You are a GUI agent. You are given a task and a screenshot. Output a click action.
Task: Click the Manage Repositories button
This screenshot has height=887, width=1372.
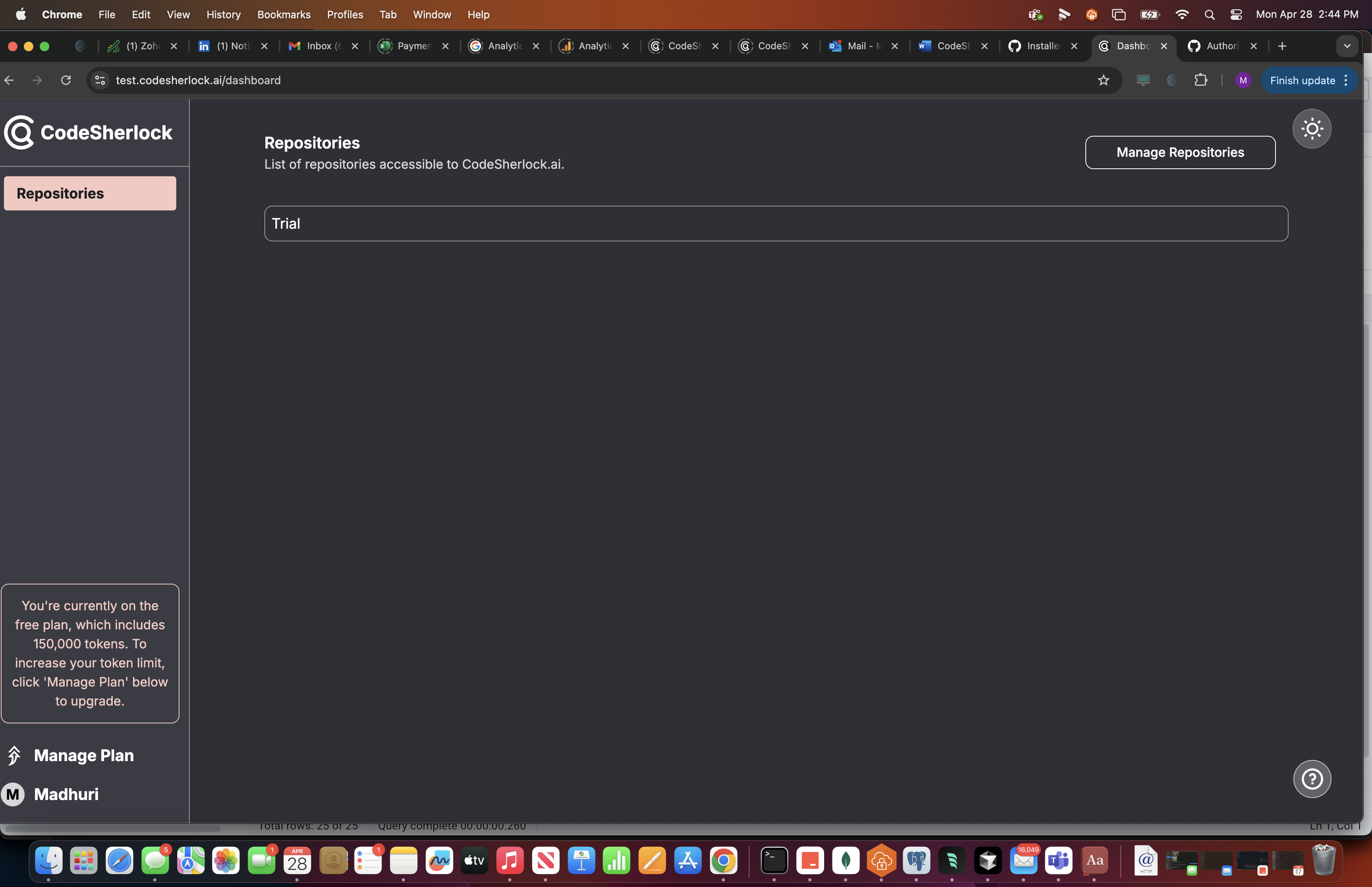1180,152
